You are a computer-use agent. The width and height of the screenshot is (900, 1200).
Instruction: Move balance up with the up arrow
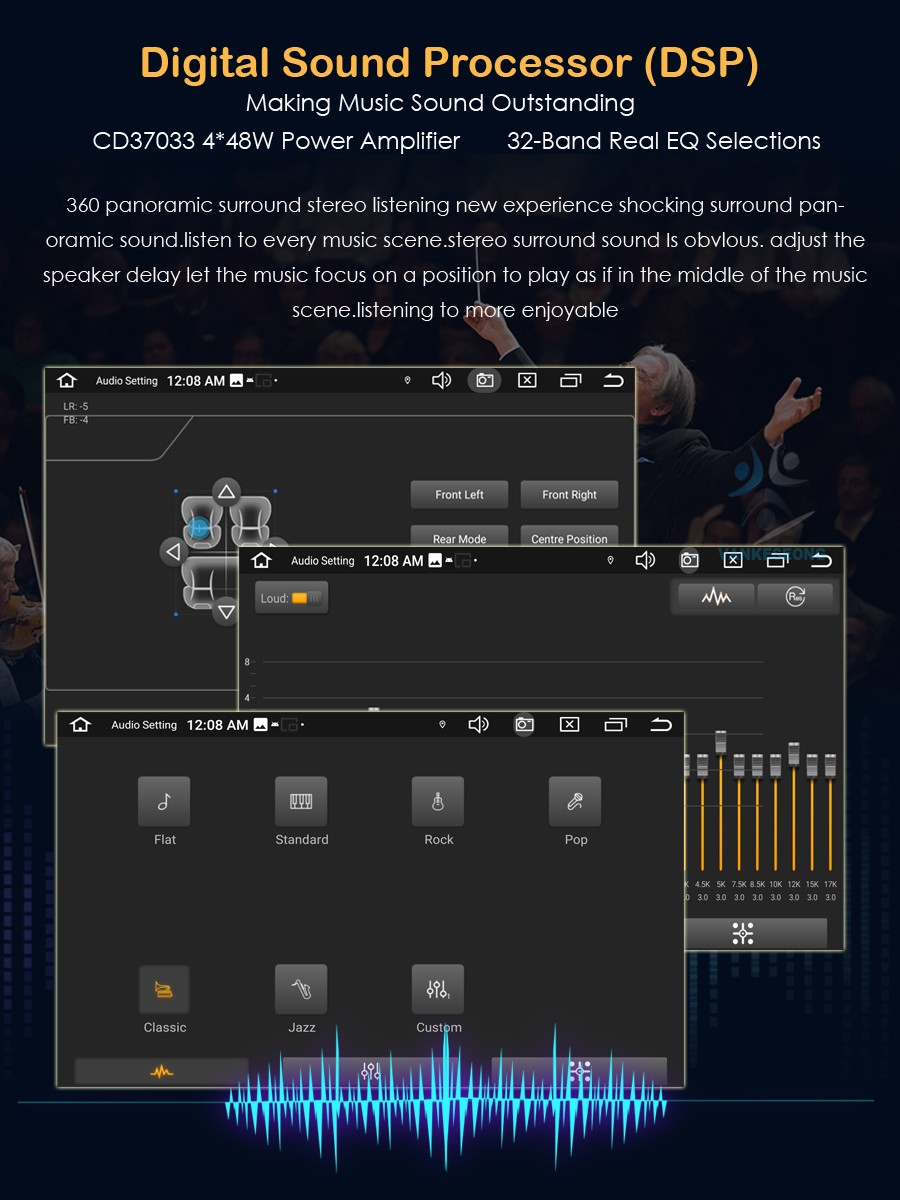[227, 491]
